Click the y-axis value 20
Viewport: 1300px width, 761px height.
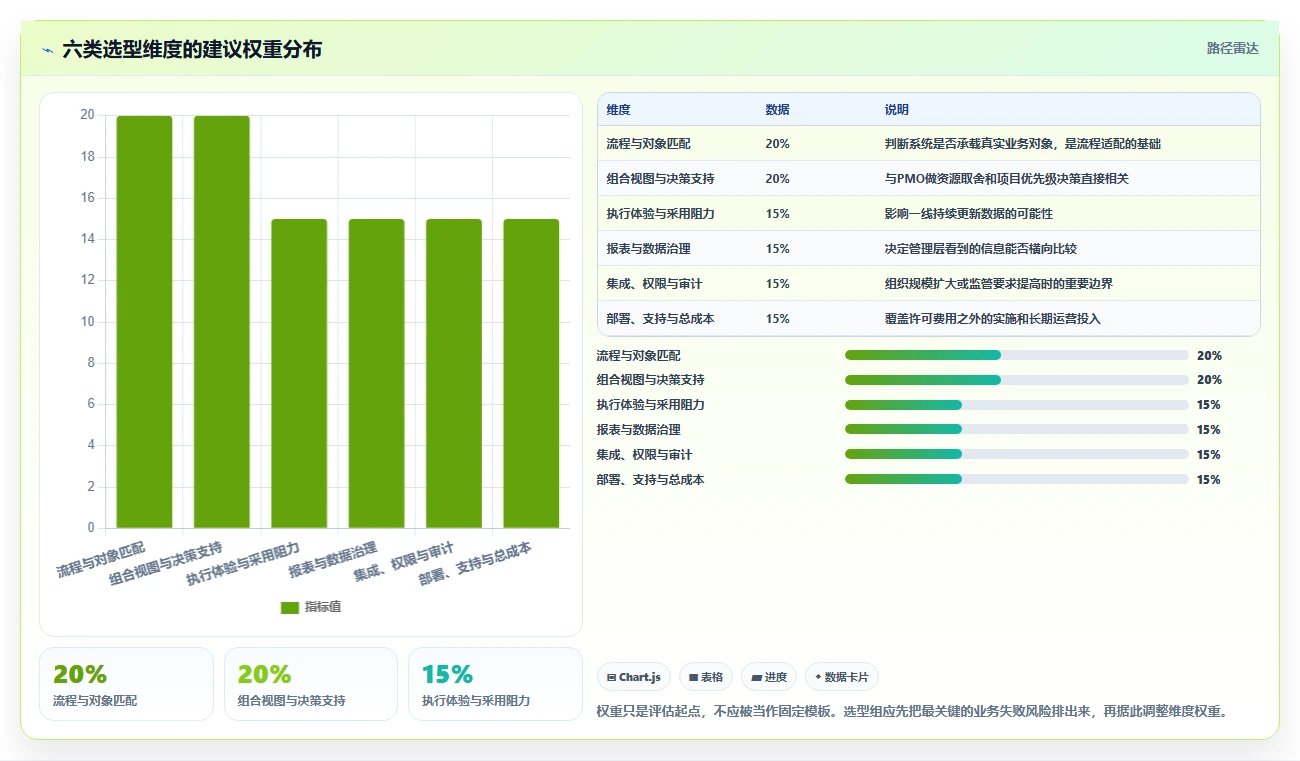point(87,115)
